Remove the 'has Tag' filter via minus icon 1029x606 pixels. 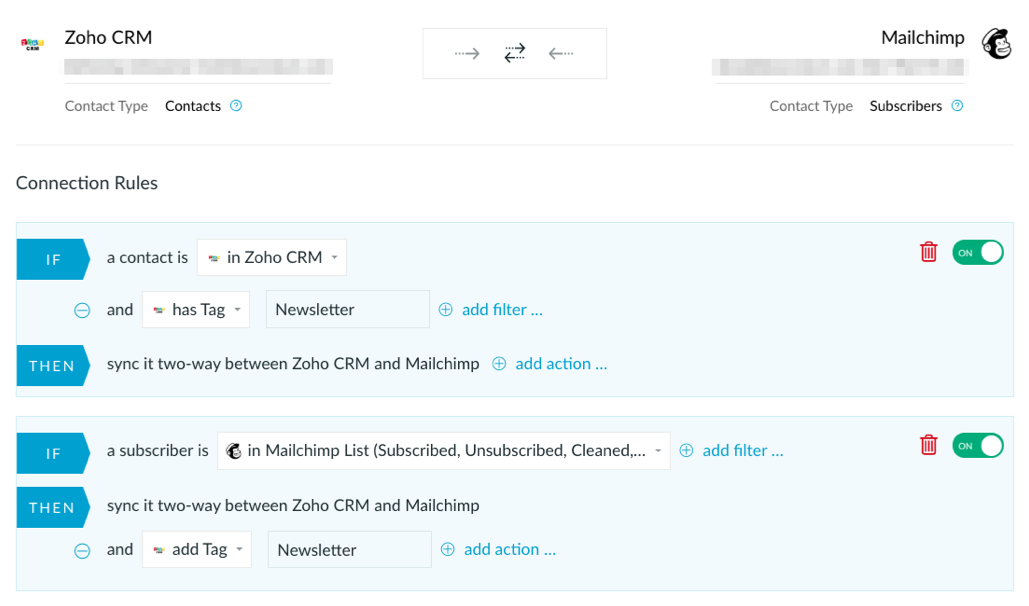pyautogui.click(x=82, y=310)
